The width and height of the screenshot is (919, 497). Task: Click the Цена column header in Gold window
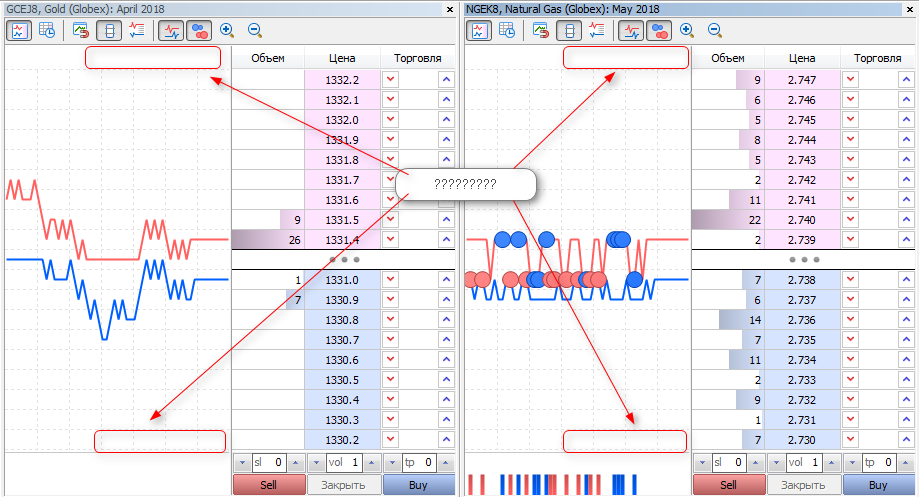(x=342, y=58)
